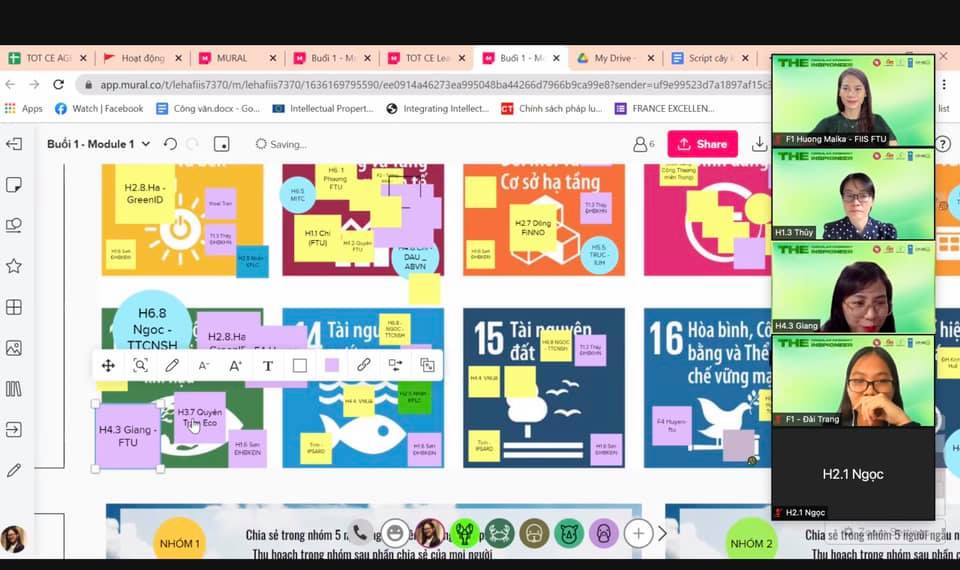Open the icons star tool in sidebar

13,266
